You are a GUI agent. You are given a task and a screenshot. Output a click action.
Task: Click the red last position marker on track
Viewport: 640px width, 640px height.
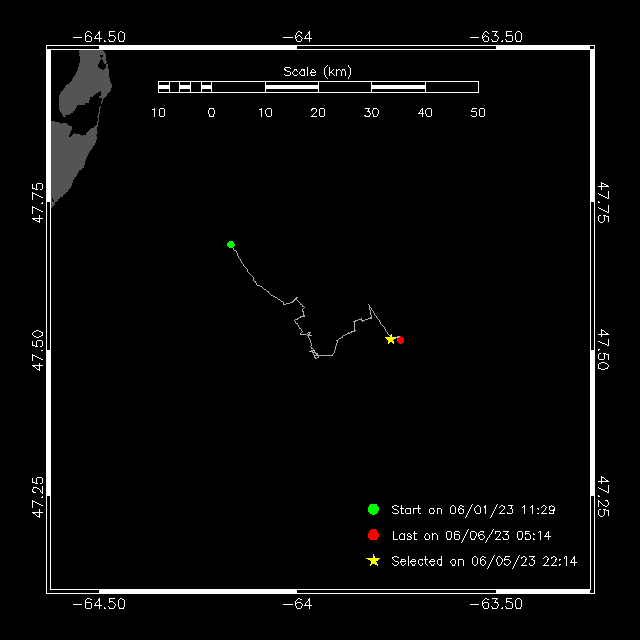pos(400,340)
